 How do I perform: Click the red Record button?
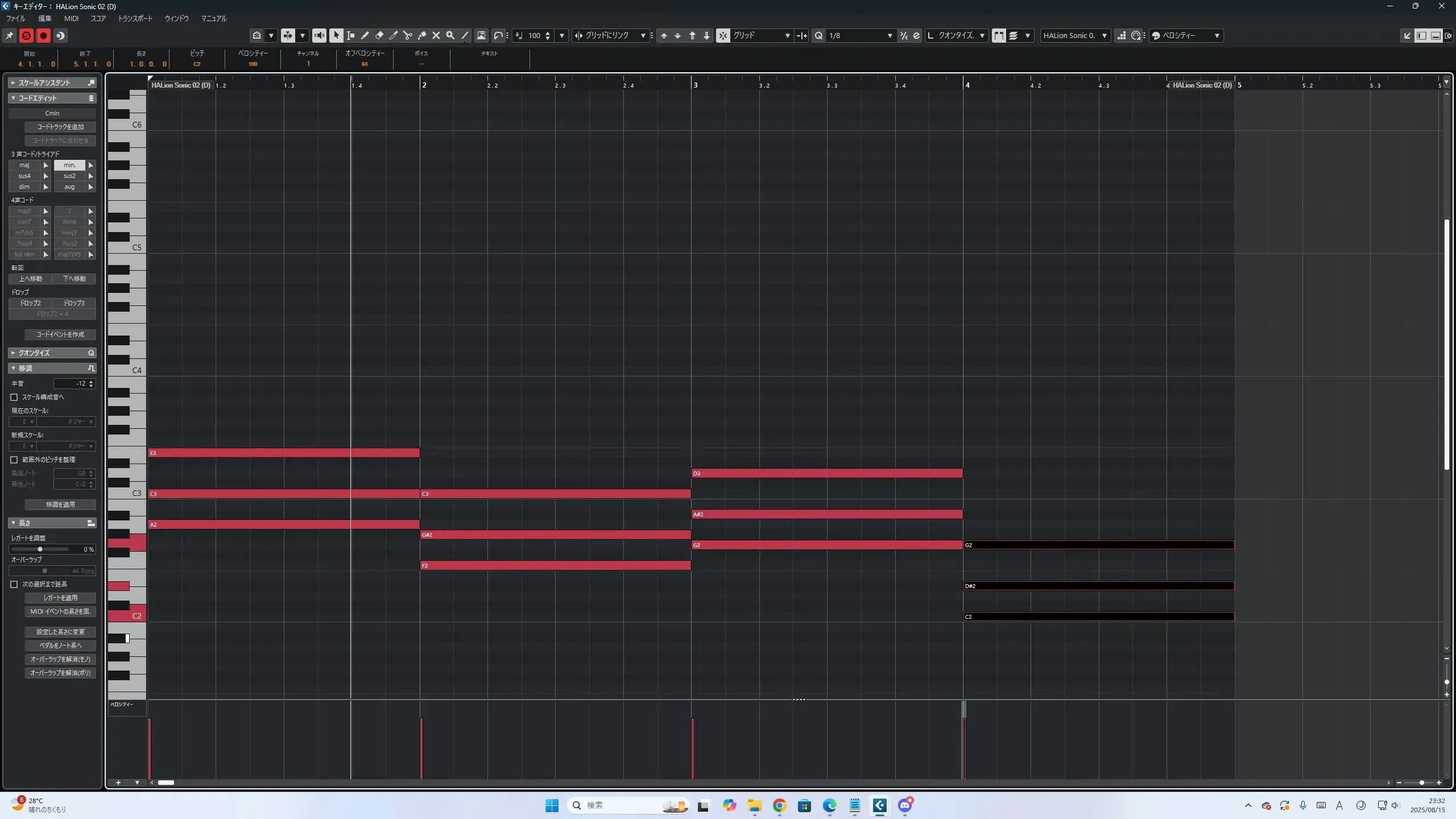43,35
